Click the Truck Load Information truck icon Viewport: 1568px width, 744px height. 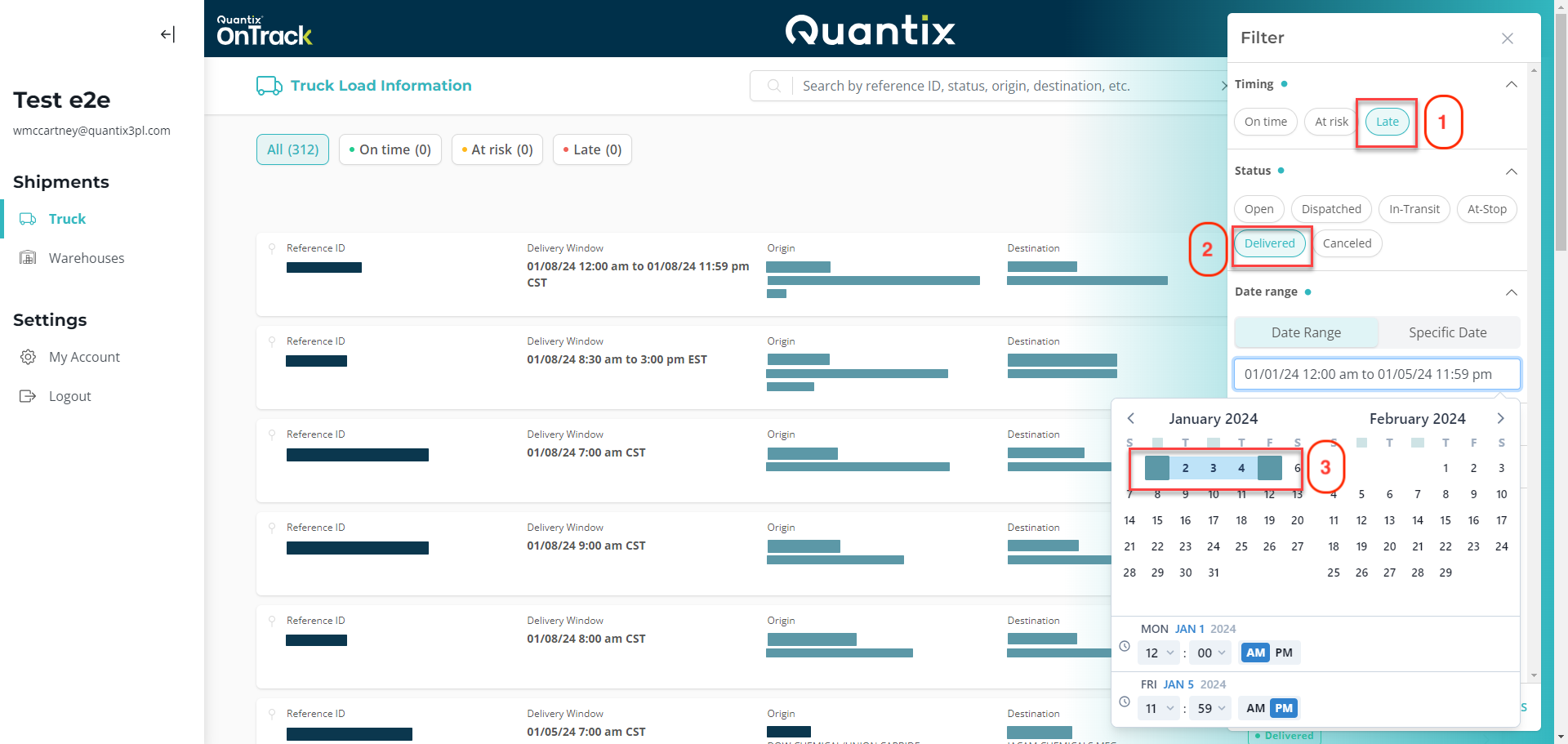click(x=269, y=86)
